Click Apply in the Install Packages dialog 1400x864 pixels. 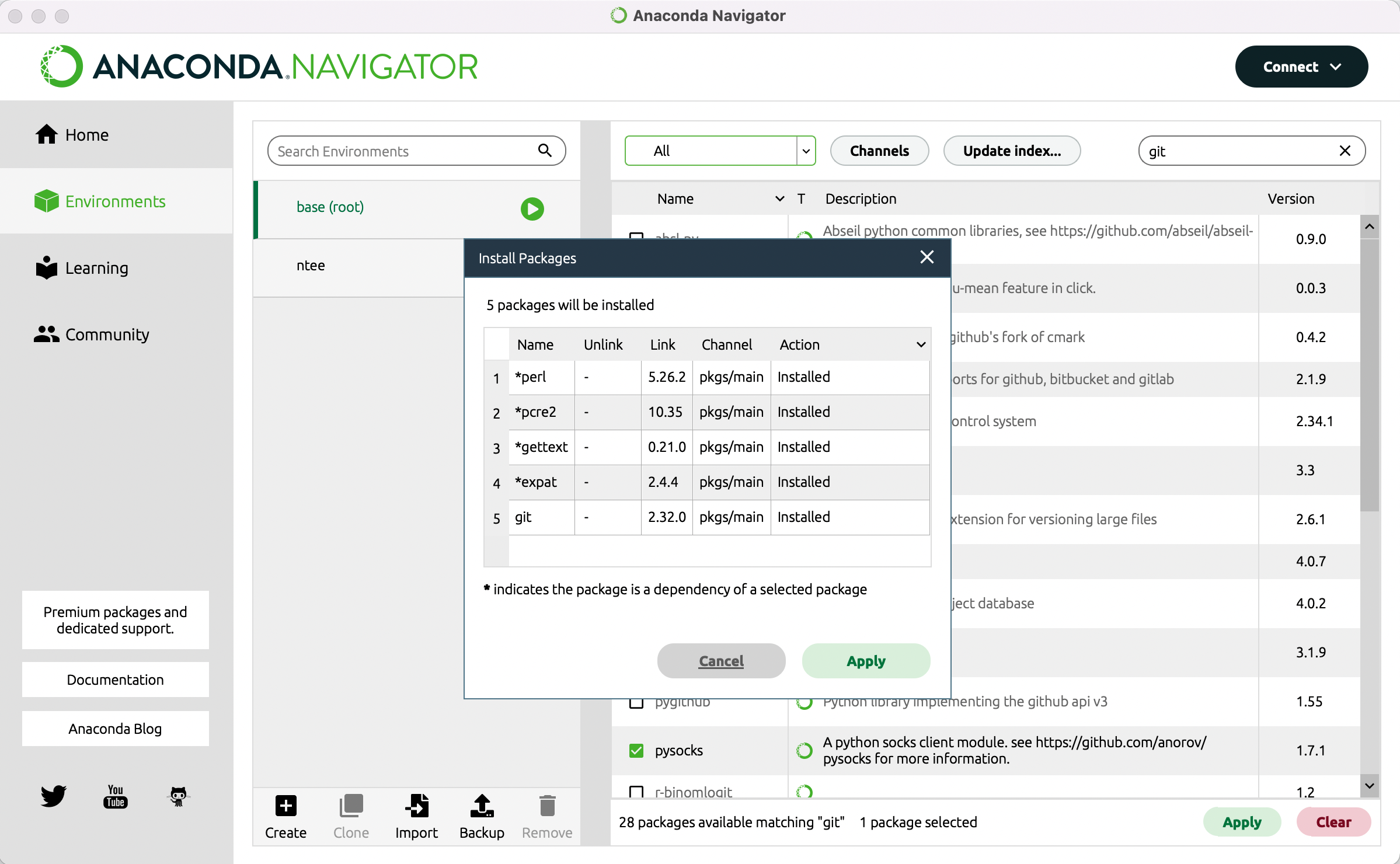click(x=866, y=661)
